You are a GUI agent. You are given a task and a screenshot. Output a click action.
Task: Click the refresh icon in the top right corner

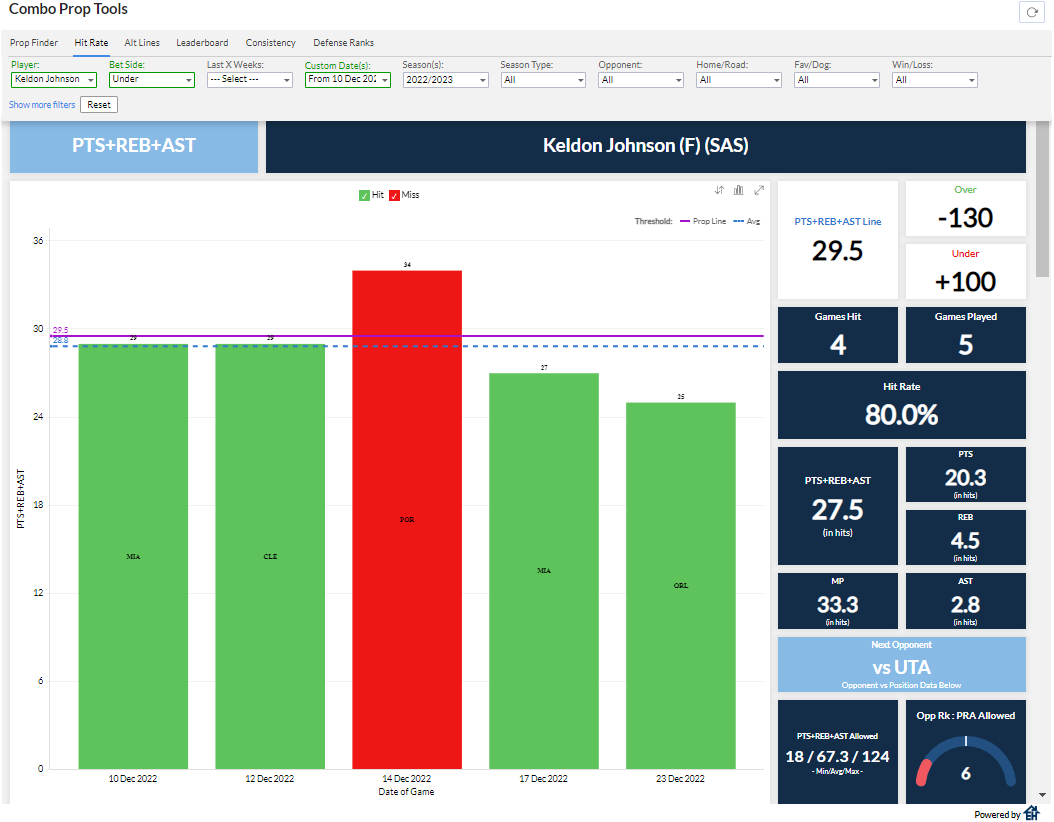(x=1031, y=11)
